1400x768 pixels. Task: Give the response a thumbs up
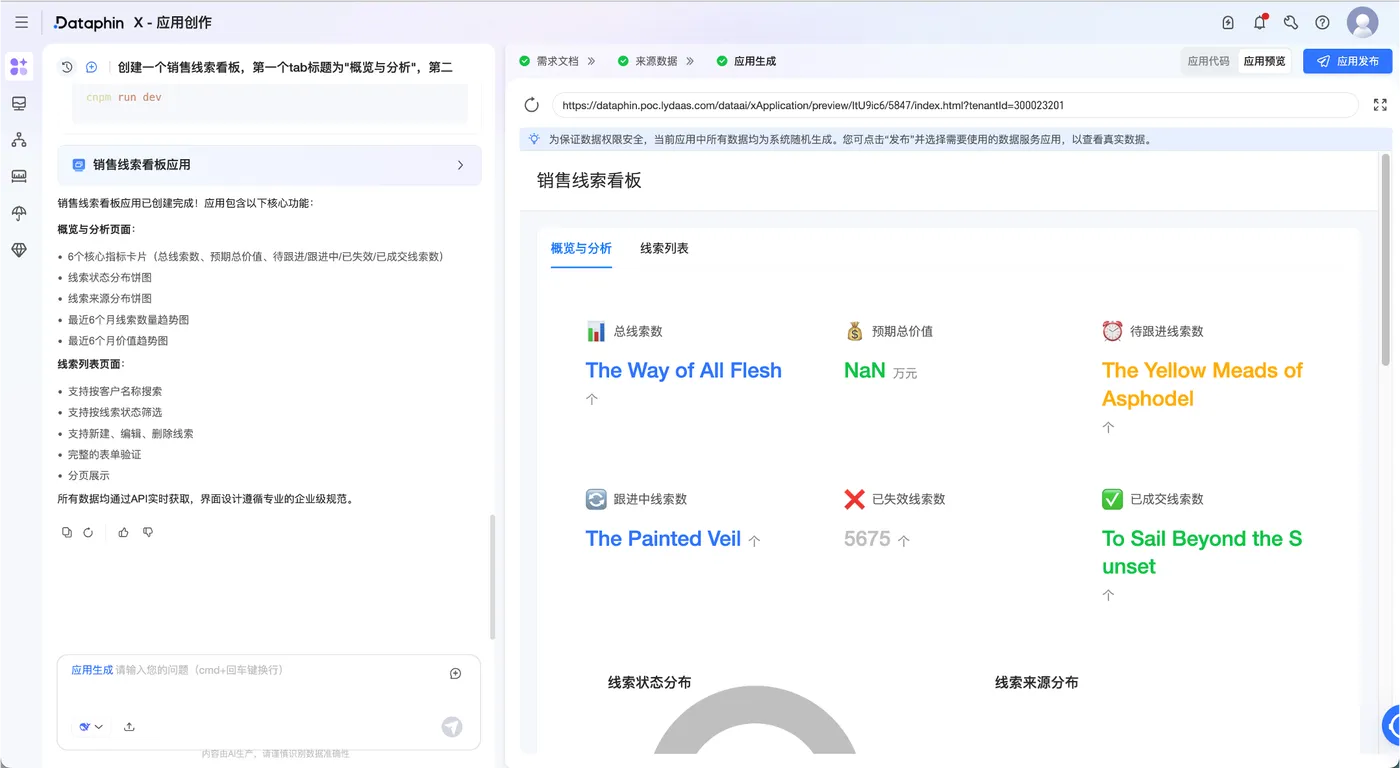click(x=123, y=533)
